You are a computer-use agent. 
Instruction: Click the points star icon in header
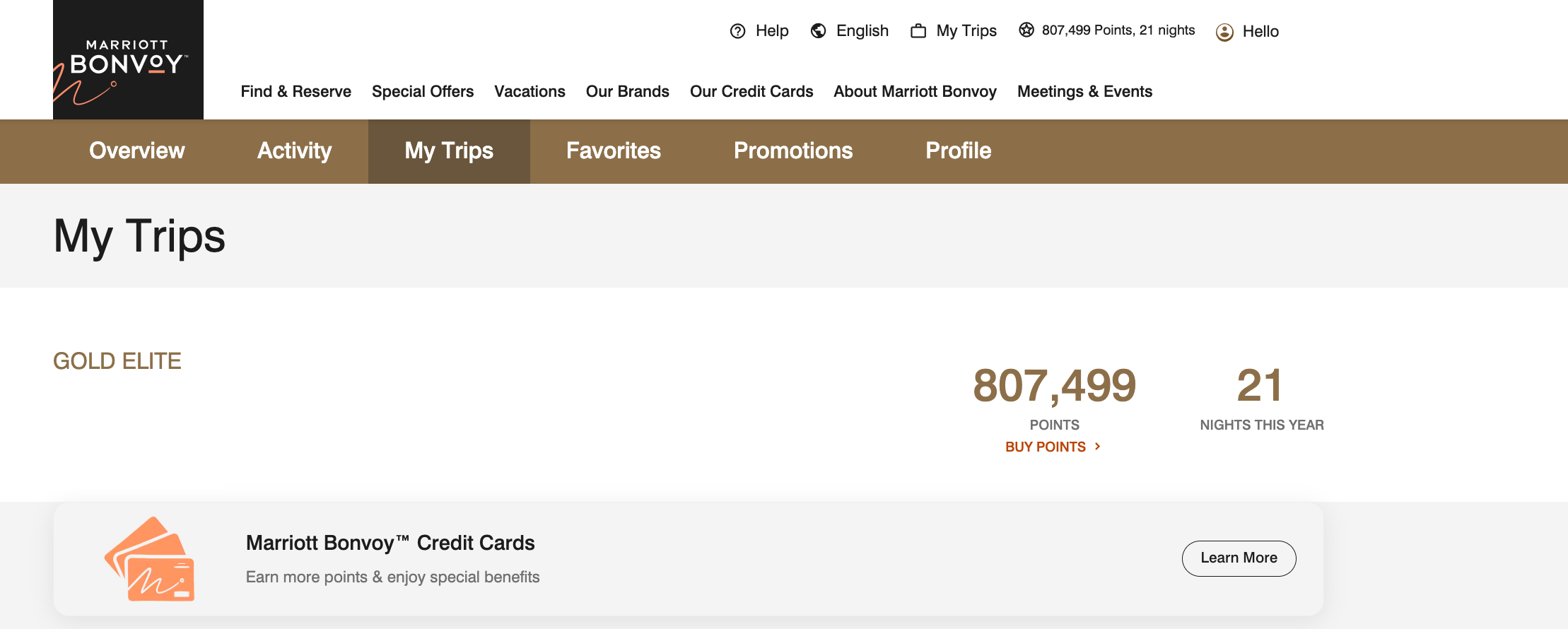point(1026,29)
